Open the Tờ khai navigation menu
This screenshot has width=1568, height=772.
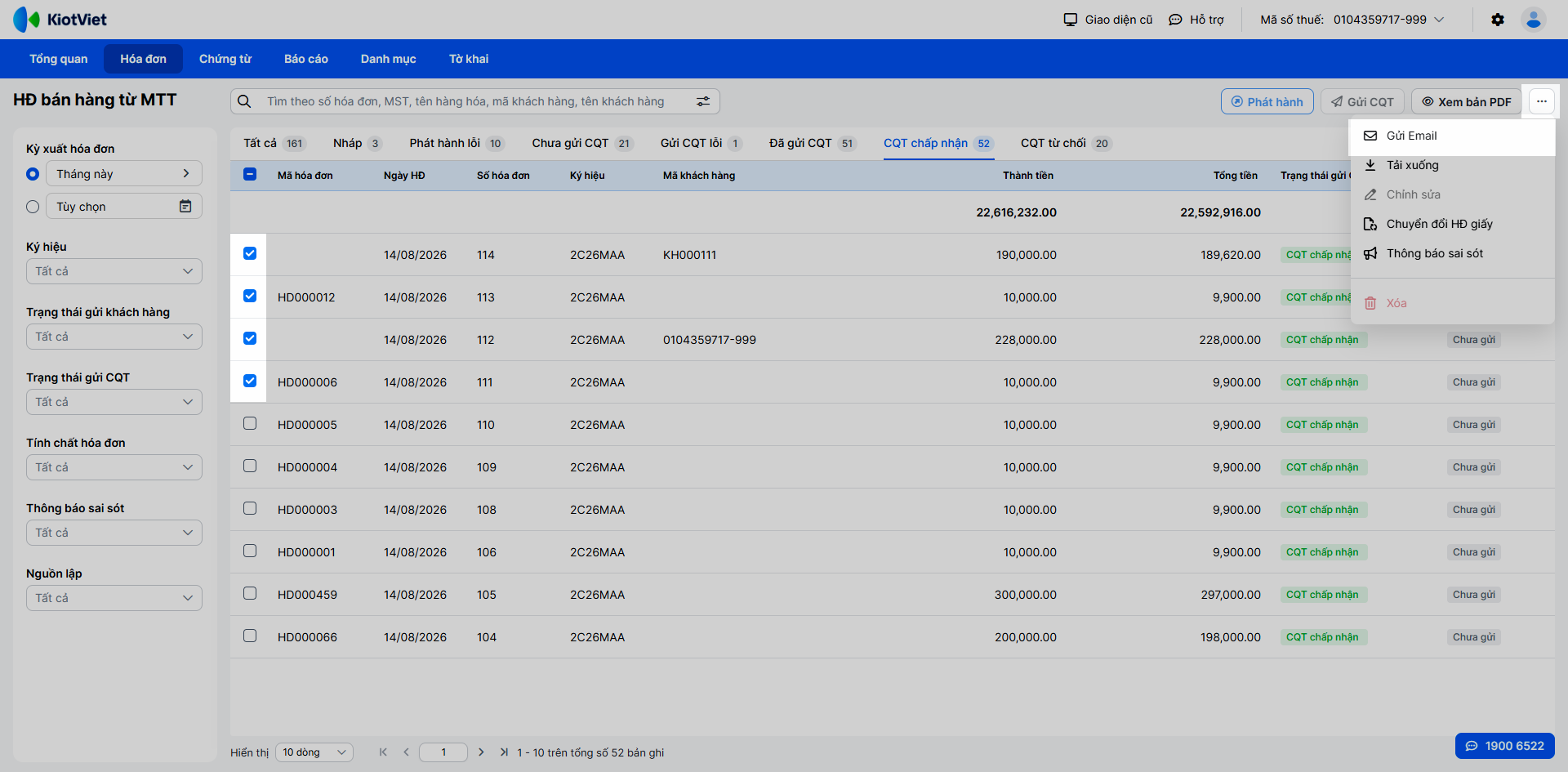coord(469,59)
